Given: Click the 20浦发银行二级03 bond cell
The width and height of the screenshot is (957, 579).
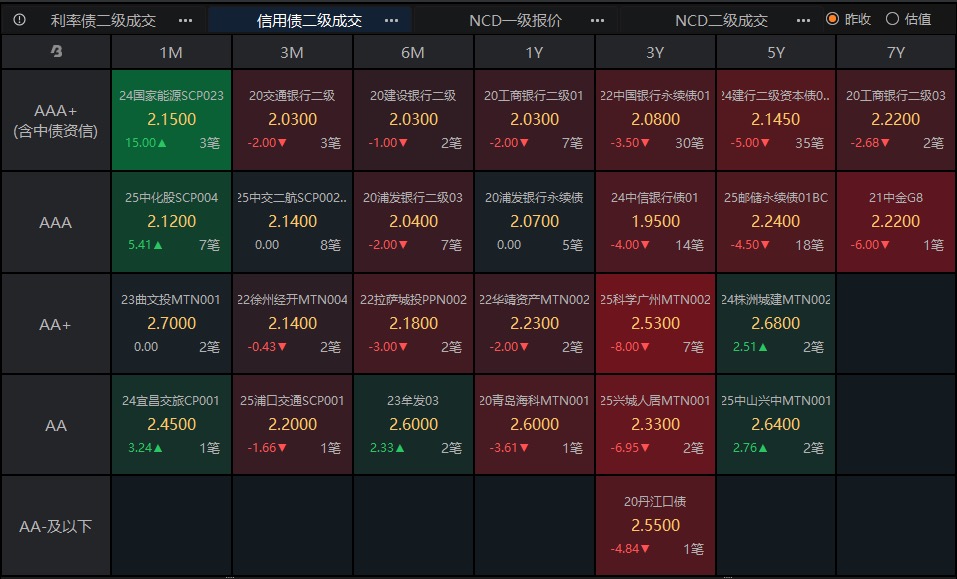Looking at the screenshot, I should [413, 222].
